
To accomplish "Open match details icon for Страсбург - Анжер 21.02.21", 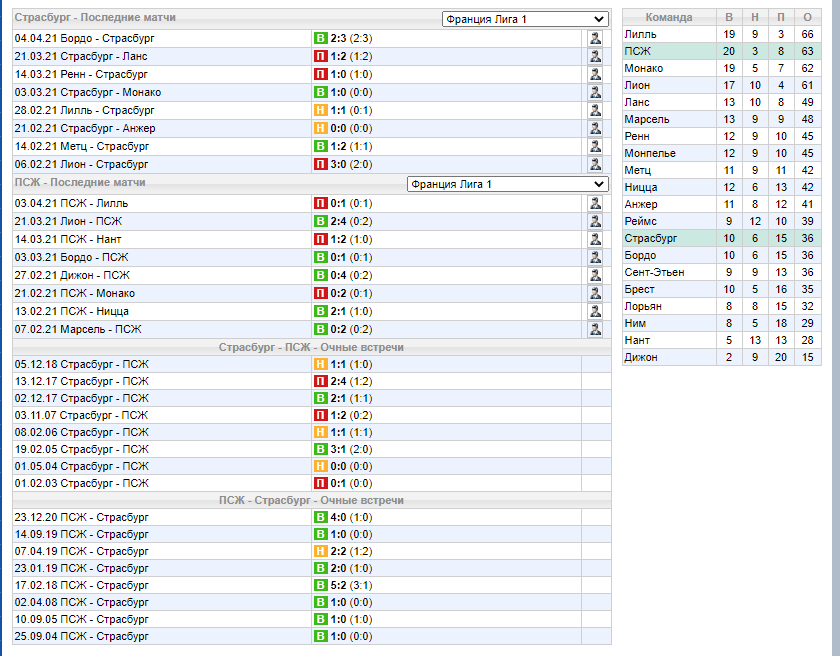I will pyautogui.click(x=595, y=128).
